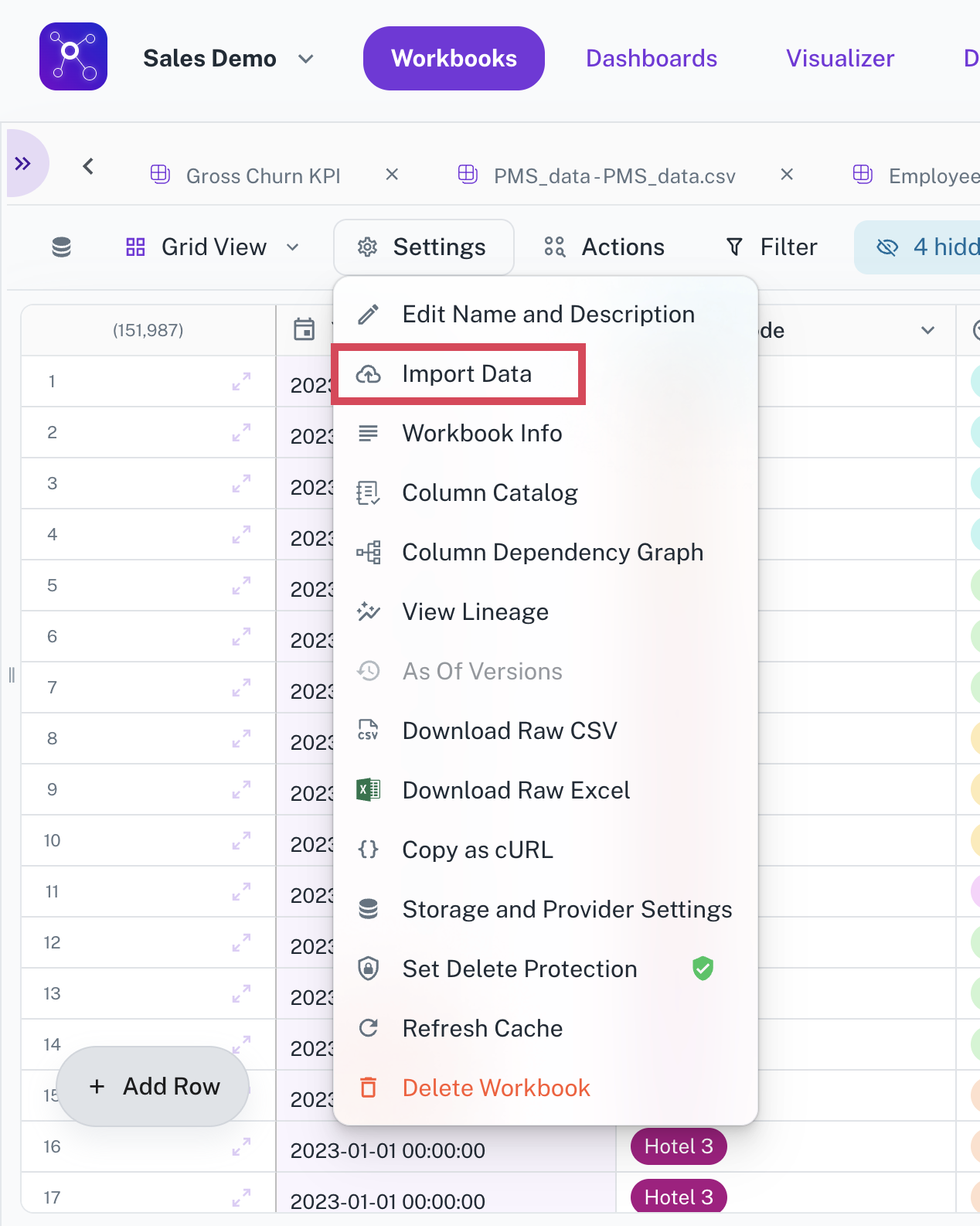Click the Hotel 3 tag in row 16
This screenshot has width=980, height=1226.
point(679,1146)
